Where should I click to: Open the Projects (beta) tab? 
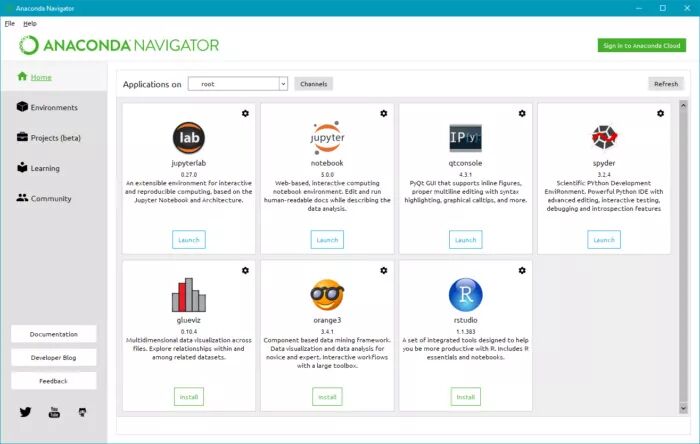click(x=54, y=137)
